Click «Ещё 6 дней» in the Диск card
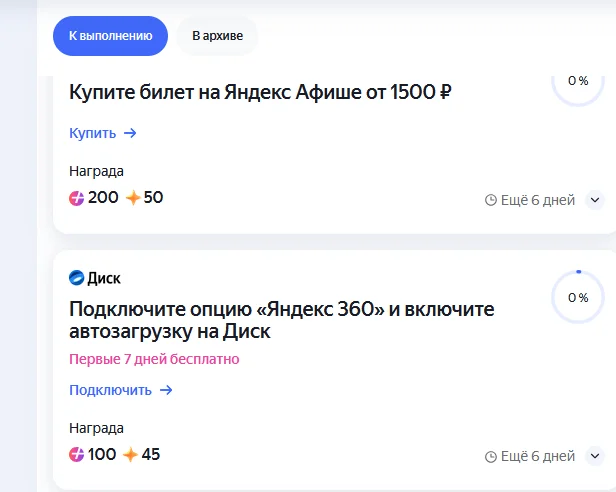 538,456
